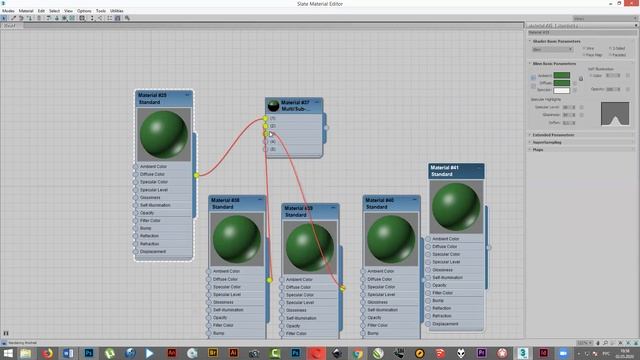Click the Diffuse color swatch
The image size is (640, 360).
[562, 83]
